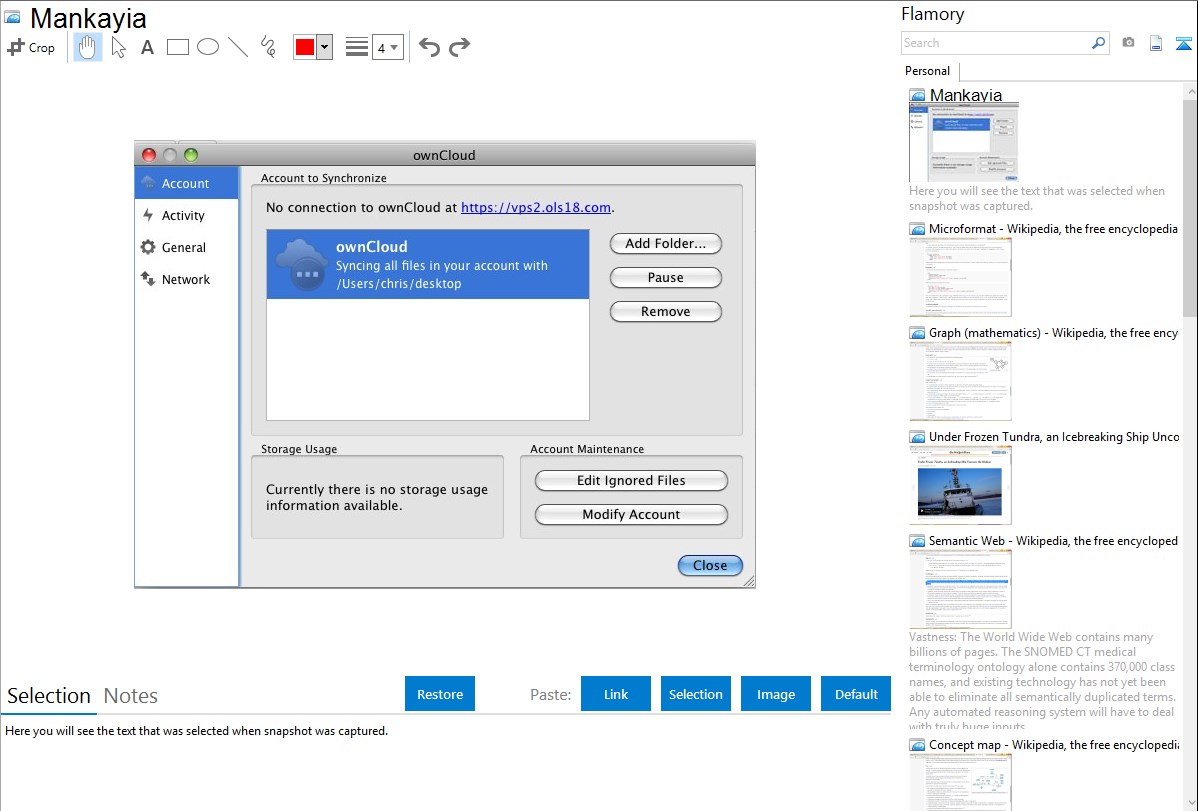Paste as Link

pos(616,694)
